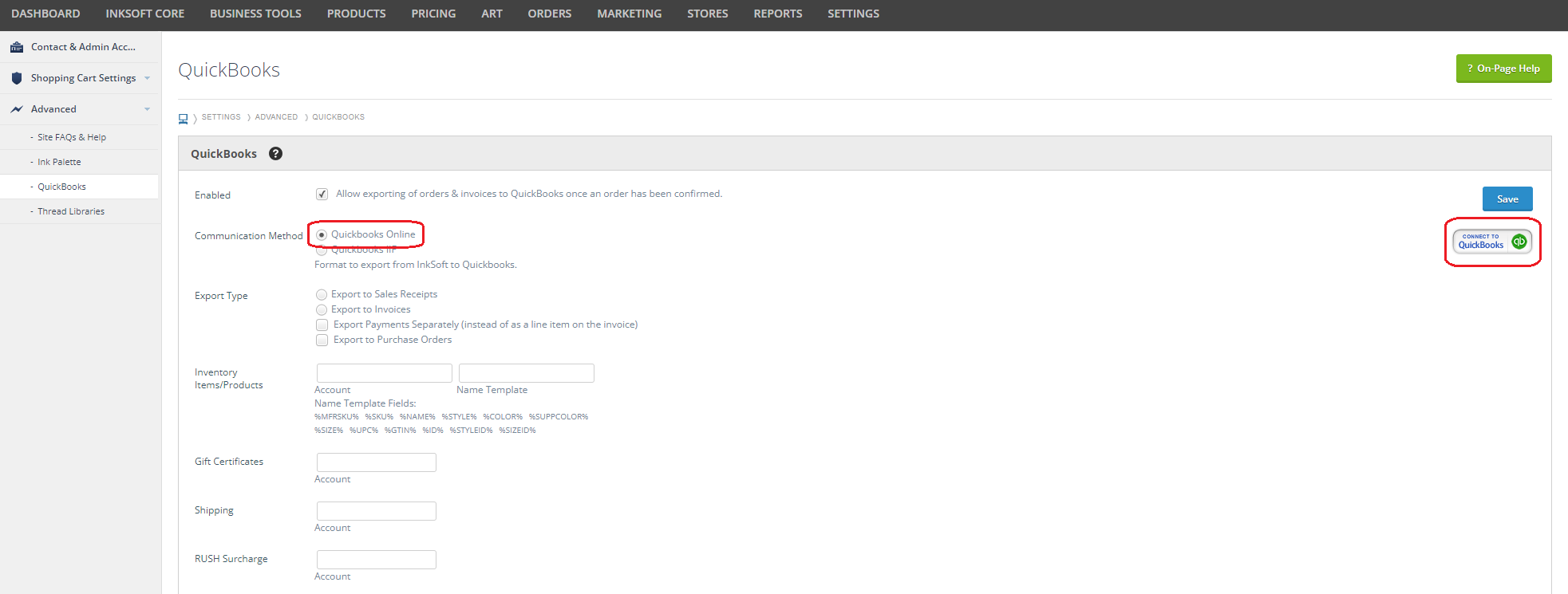
Task: Open the Stores menu
Action: point(708,14)
